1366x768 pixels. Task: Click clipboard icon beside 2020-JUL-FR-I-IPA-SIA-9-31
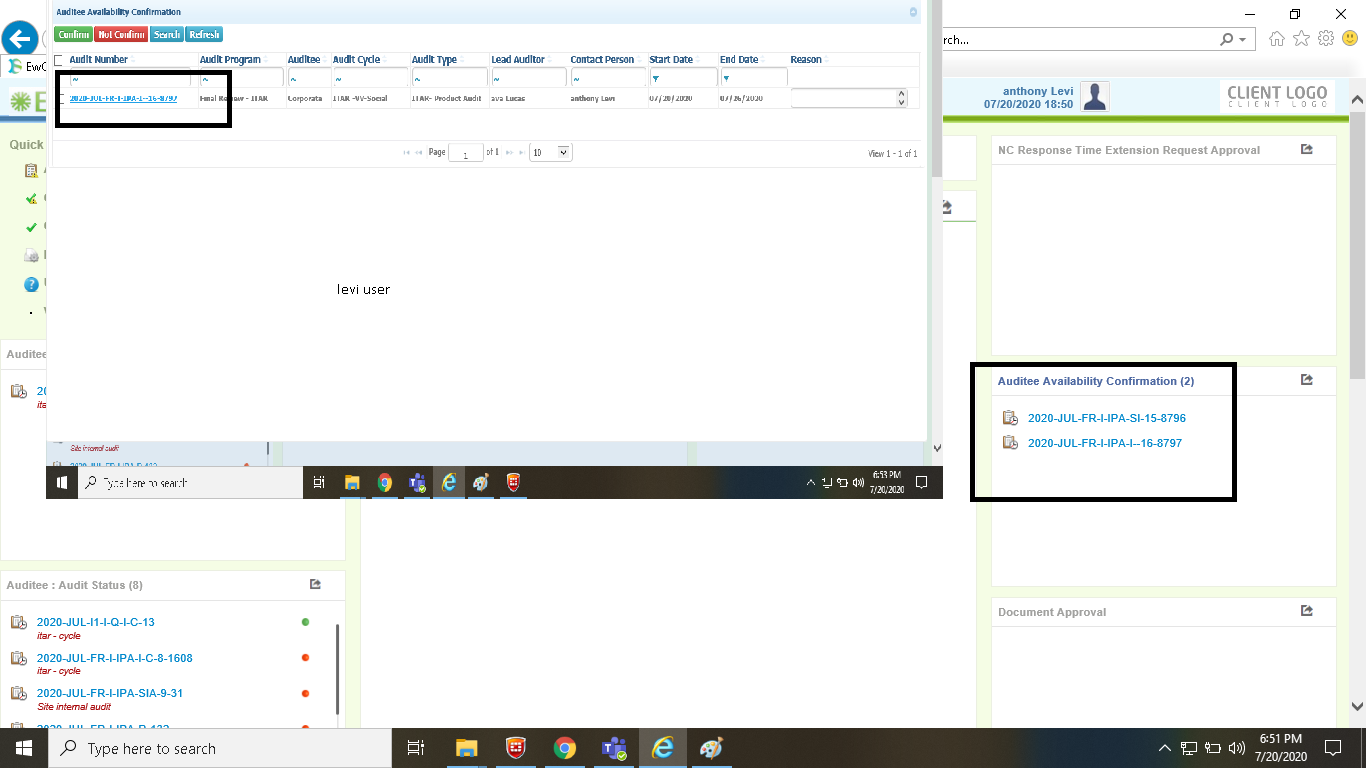point(19,693)
